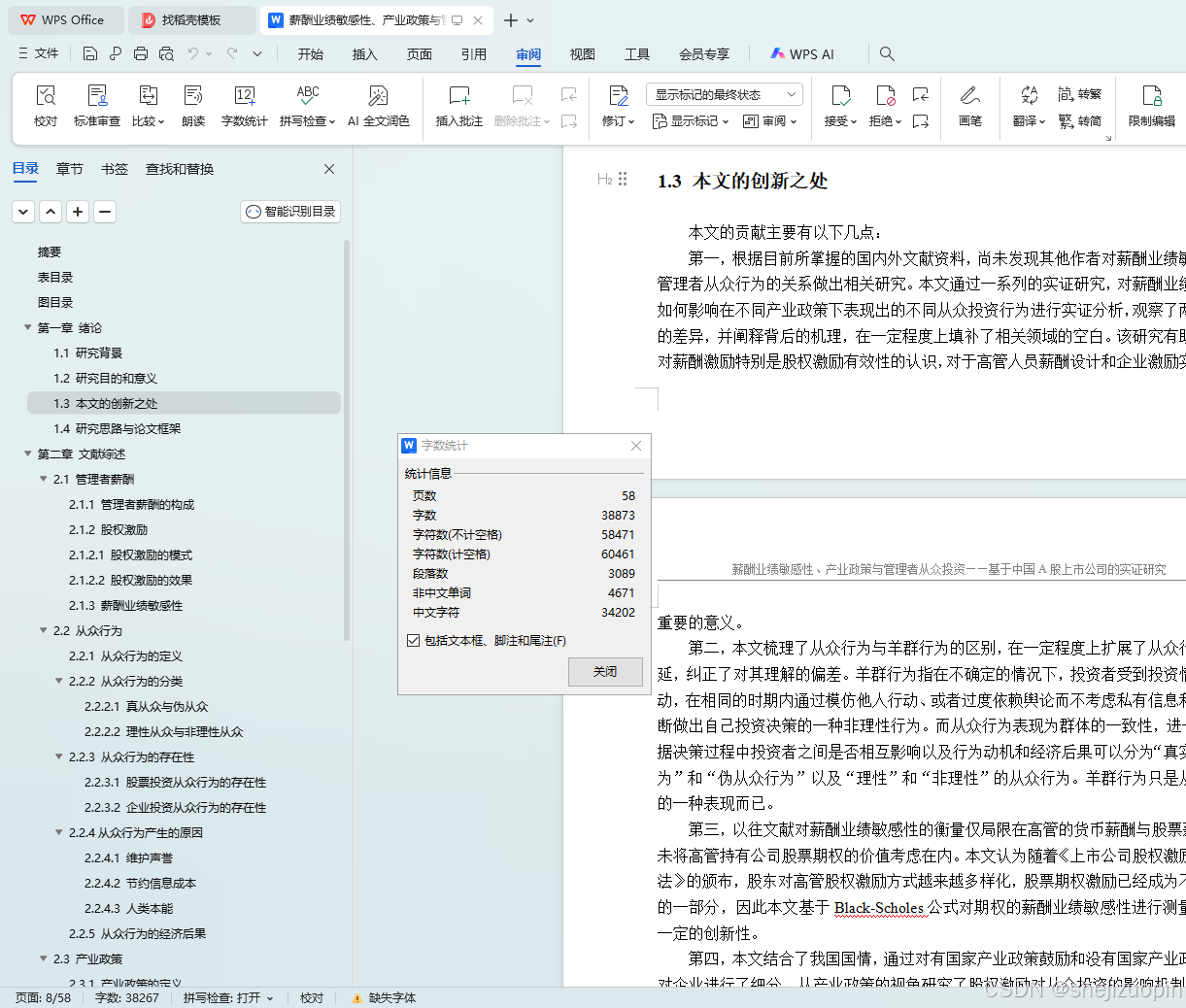
Task: Click the save icon in quick toolbar
Action: [90, 53]
